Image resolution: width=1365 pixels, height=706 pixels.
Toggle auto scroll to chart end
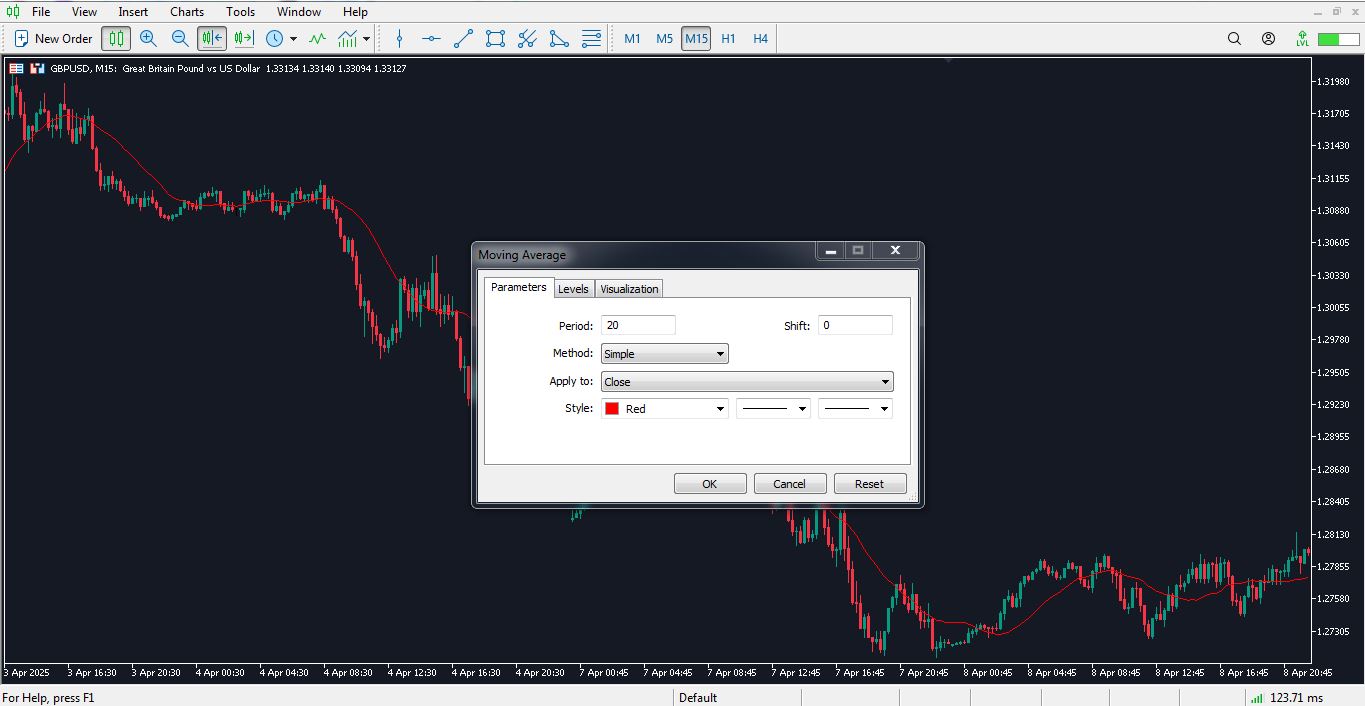[211, 38]
